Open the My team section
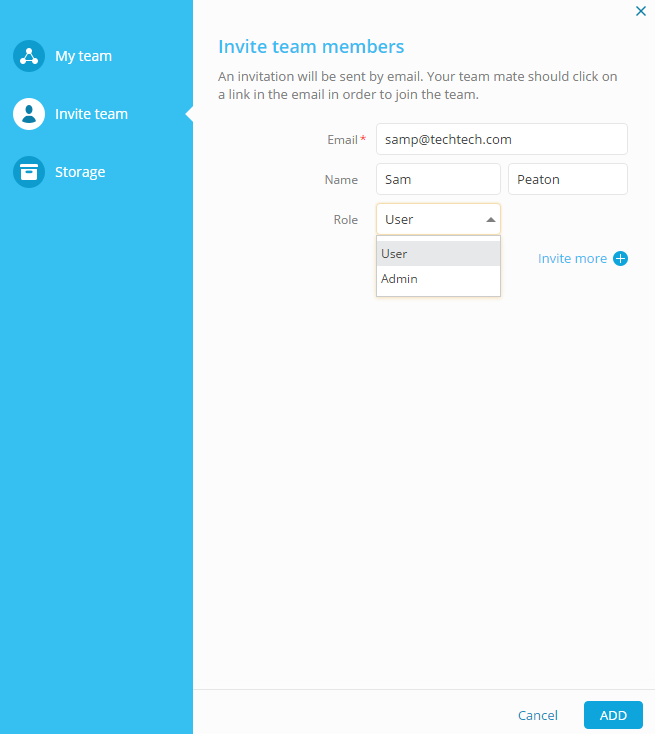Image resolution: width=655 pixels, height=734 pixels. coord(83,56)
